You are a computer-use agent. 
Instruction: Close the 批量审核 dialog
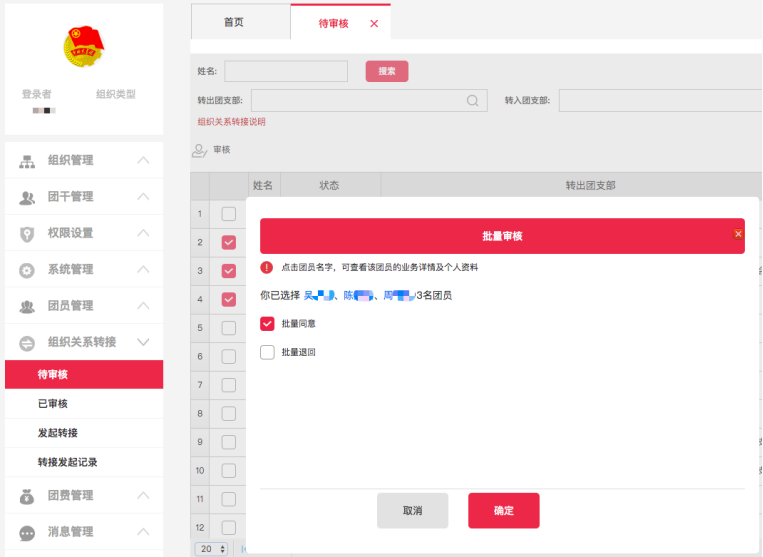click(738, 234)
